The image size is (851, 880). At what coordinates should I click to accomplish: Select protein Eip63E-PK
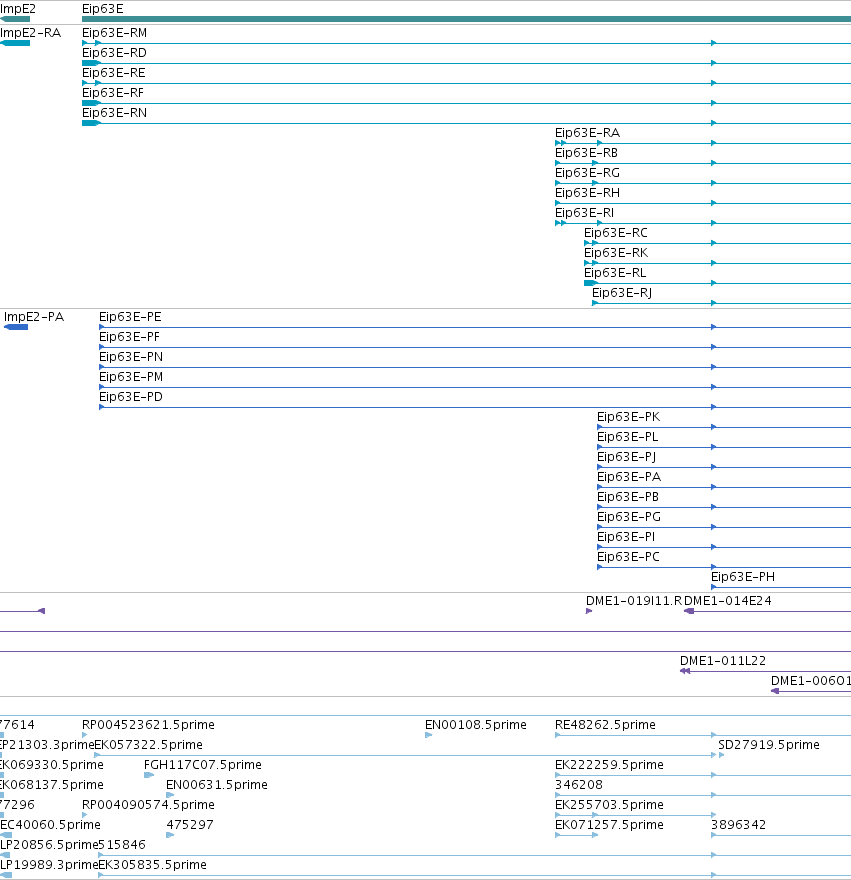(628, 417)
